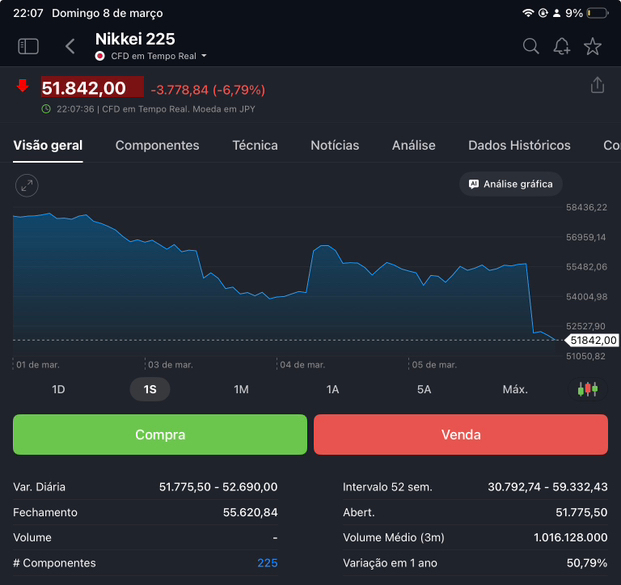Screen dimensions: 621x585
Task: Switch chart type with candlestick icon
Action: [588, 389]
